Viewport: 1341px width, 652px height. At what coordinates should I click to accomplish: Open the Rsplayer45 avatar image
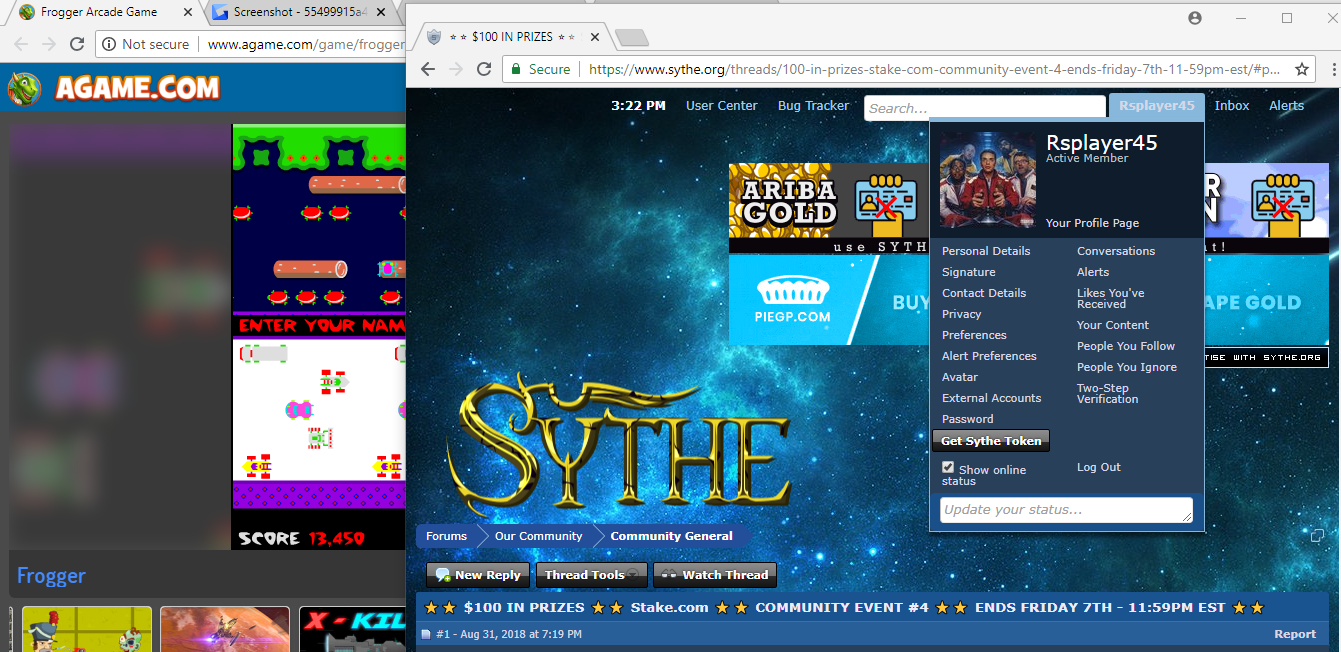988,180
